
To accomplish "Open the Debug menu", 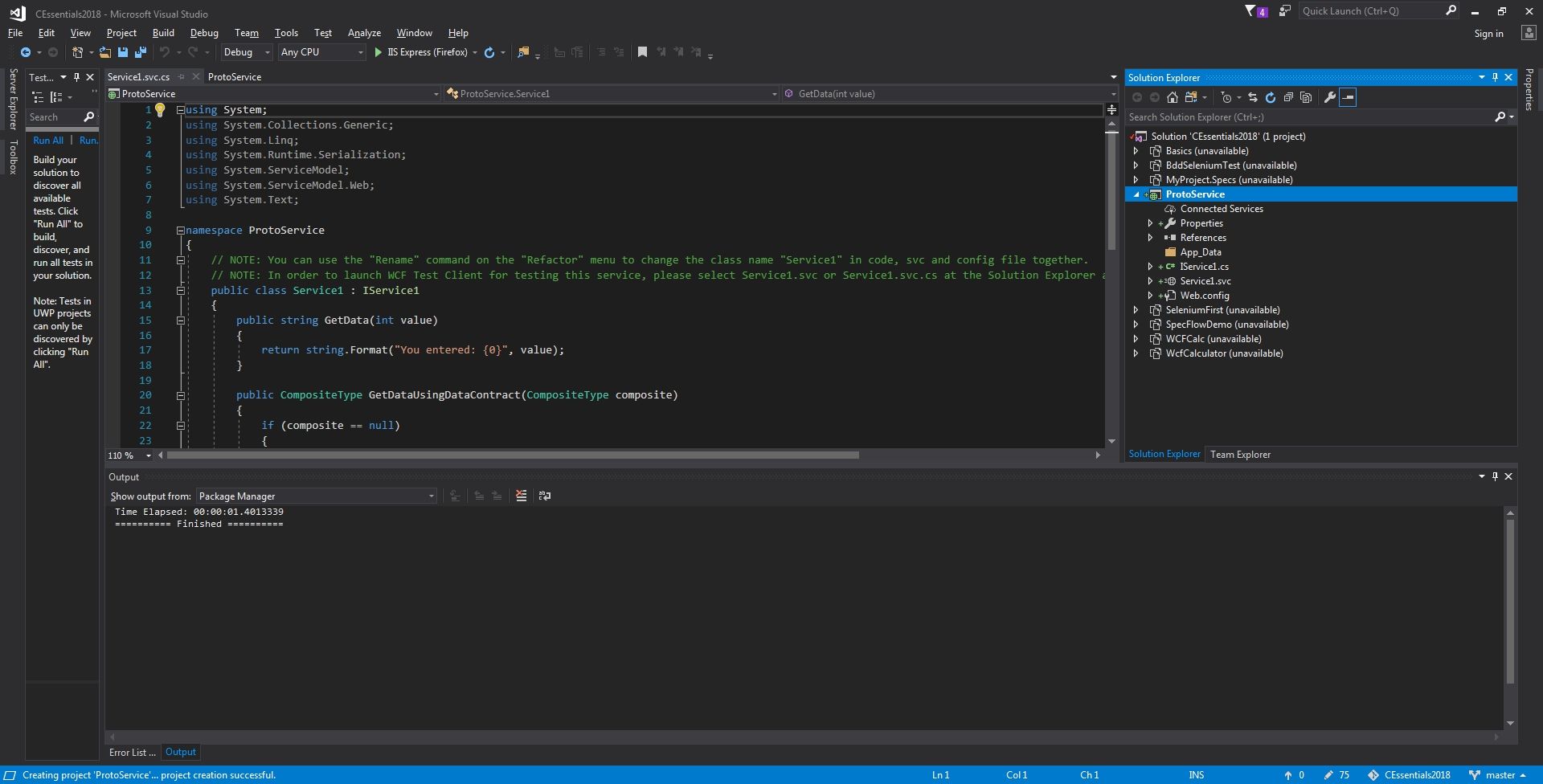I will click(x=204, y=33).
